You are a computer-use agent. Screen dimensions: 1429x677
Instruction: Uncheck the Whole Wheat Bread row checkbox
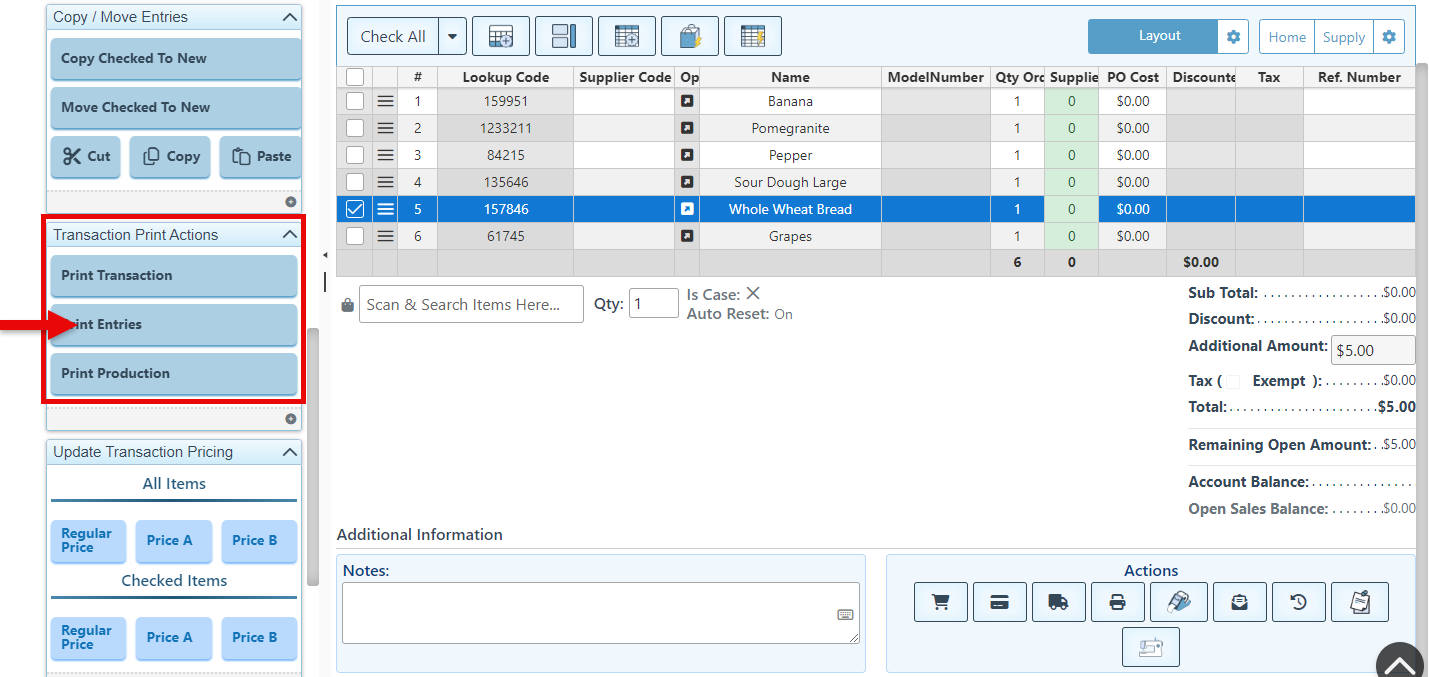355,209
